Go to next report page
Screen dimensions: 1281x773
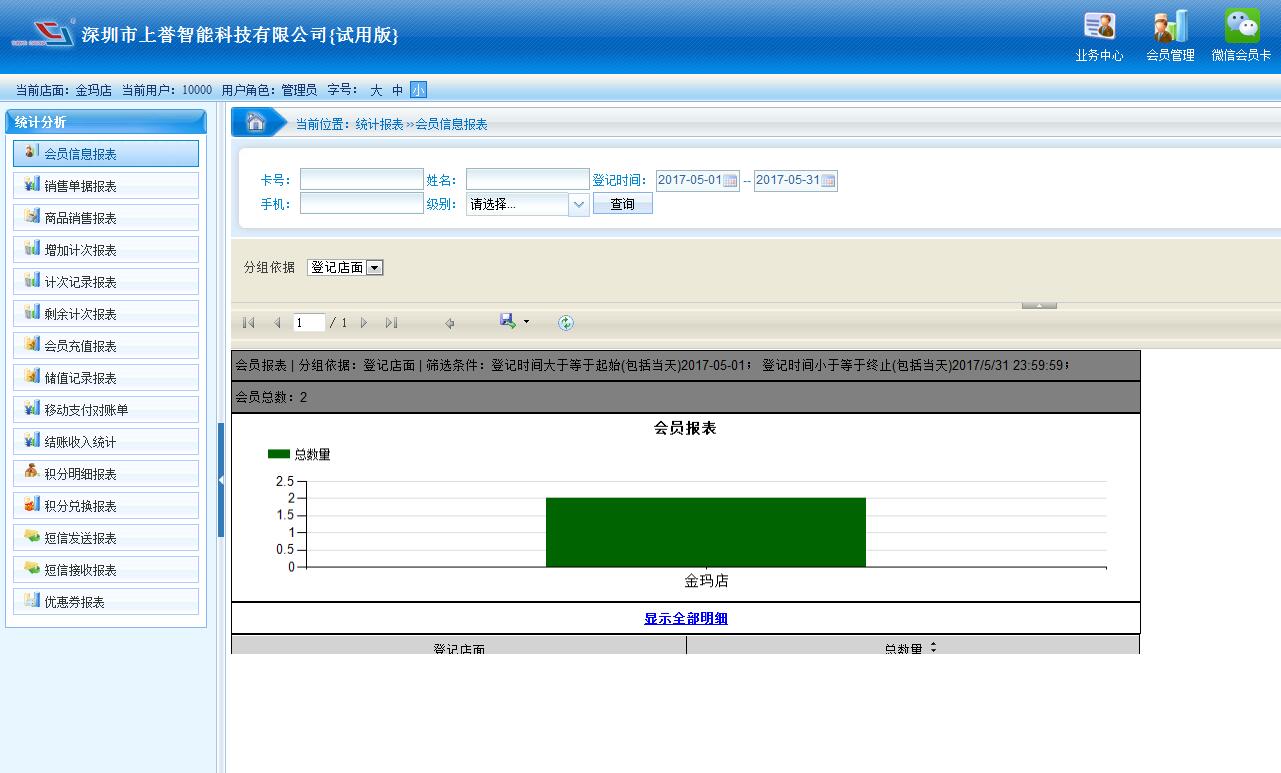pos(364,323)
